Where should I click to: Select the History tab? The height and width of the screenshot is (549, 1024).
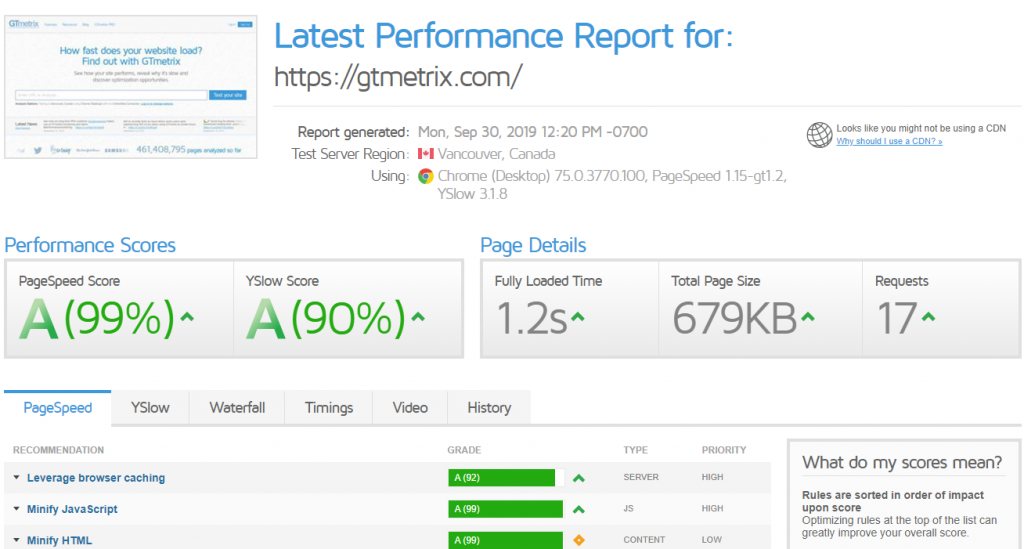click(489, 408)
